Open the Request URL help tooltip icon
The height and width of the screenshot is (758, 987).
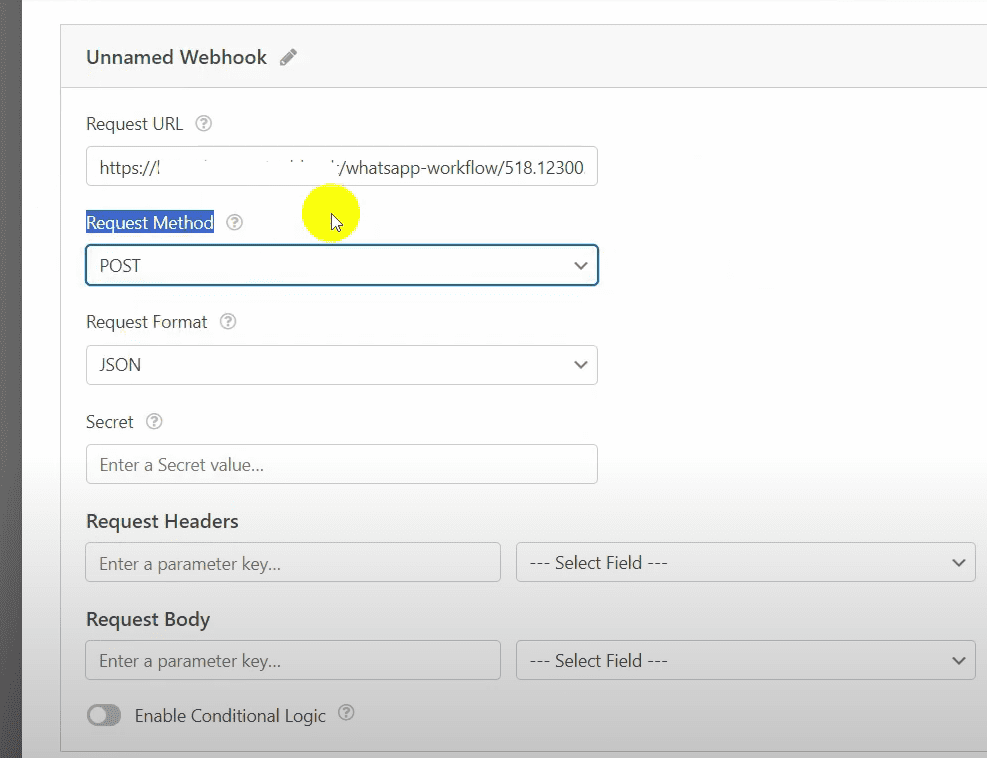[204, 124]
